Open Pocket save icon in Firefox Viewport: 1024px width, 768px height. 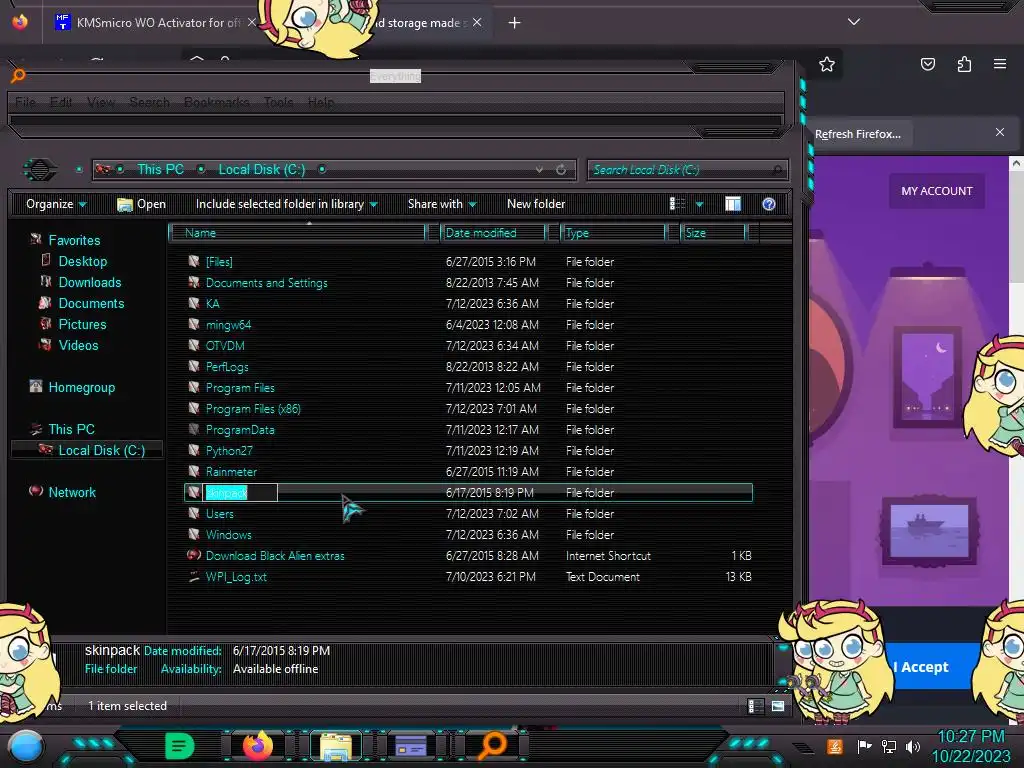(x=927, y=64)
